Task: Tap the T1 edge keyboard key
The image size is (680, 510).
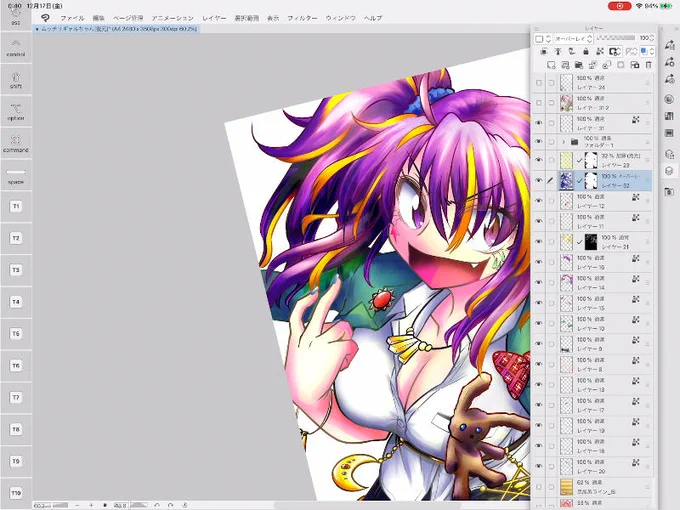Action: pyautogui.click(x=16, y=206)
